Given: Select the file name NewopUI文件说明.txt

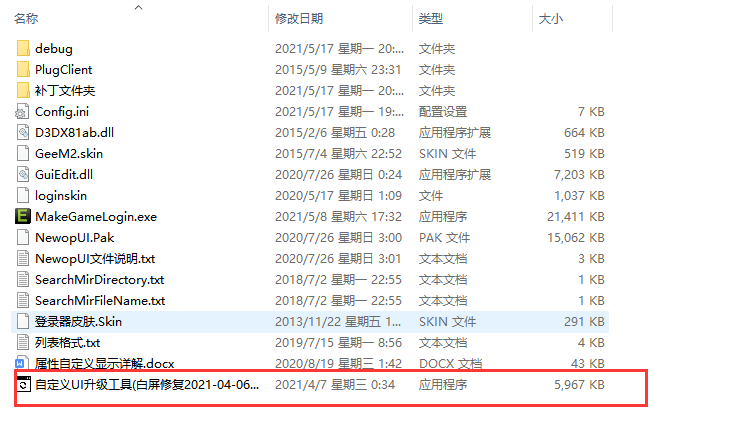Looking at the screenshot, I should point(95,259).
